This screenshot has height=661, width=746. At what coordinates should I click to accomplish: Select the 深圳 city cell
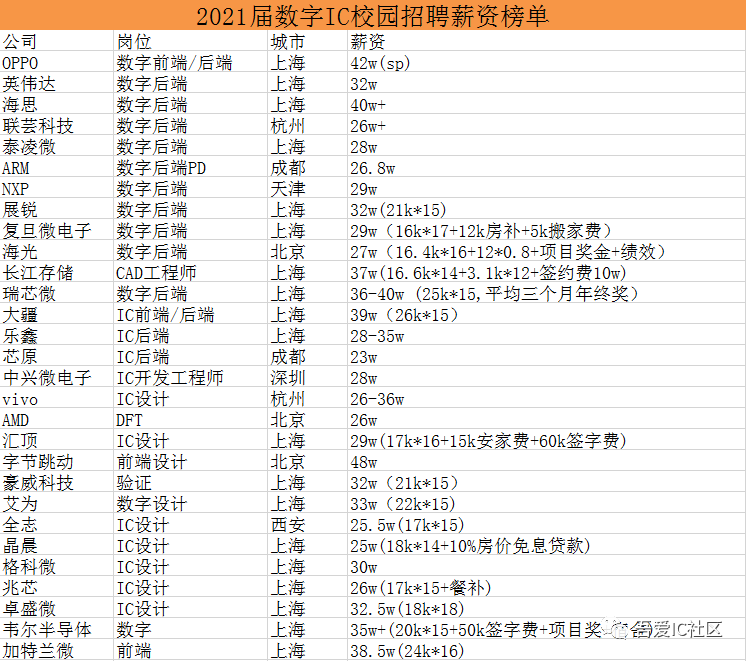(307, 377)
